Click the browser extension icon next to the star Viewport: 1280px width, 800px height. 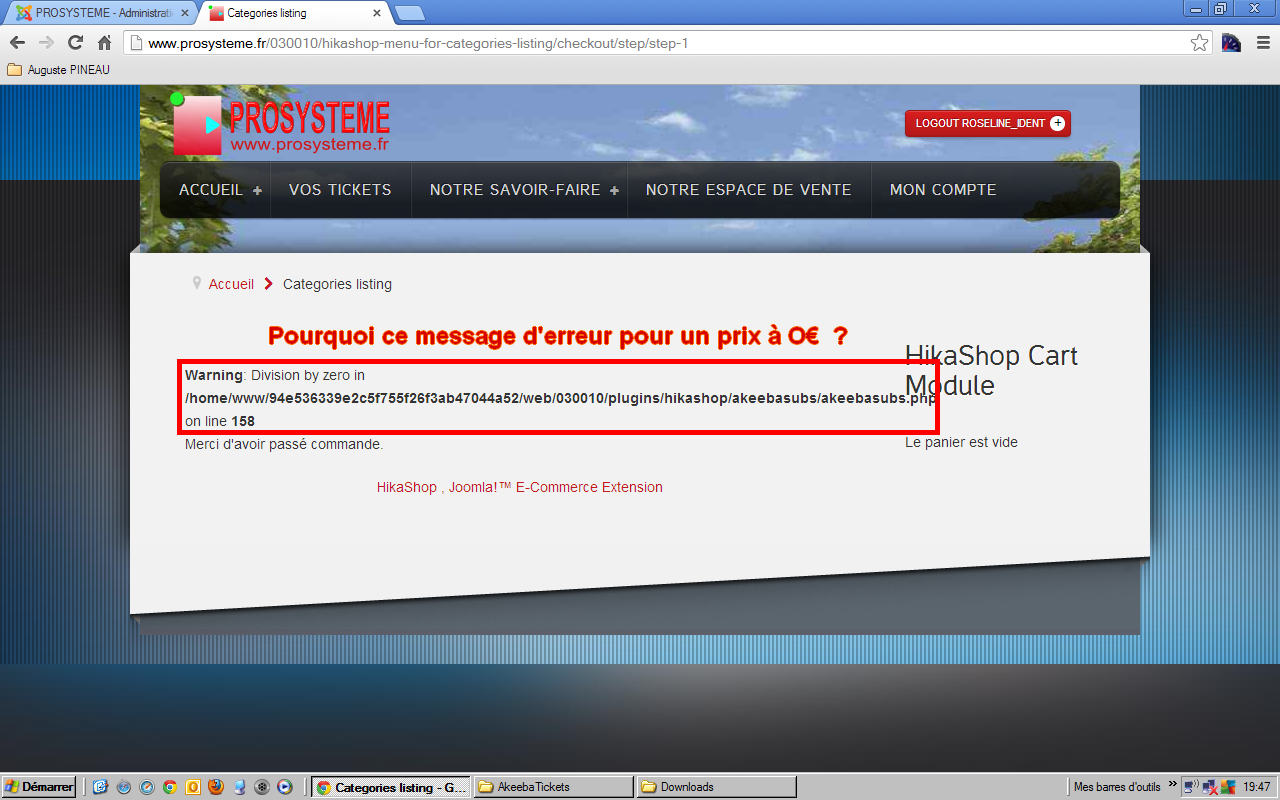[1232, 43]
